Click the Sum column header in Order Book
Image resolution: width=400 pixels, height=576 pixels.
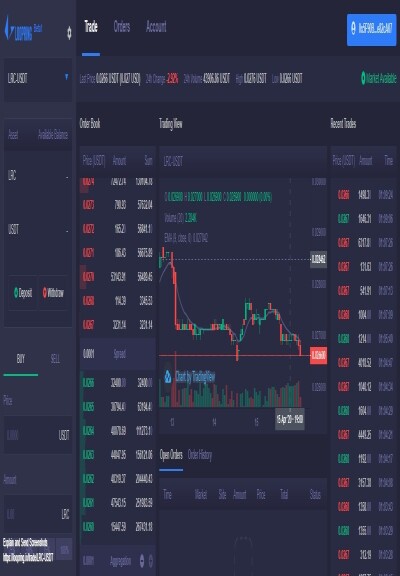point(148,161)
